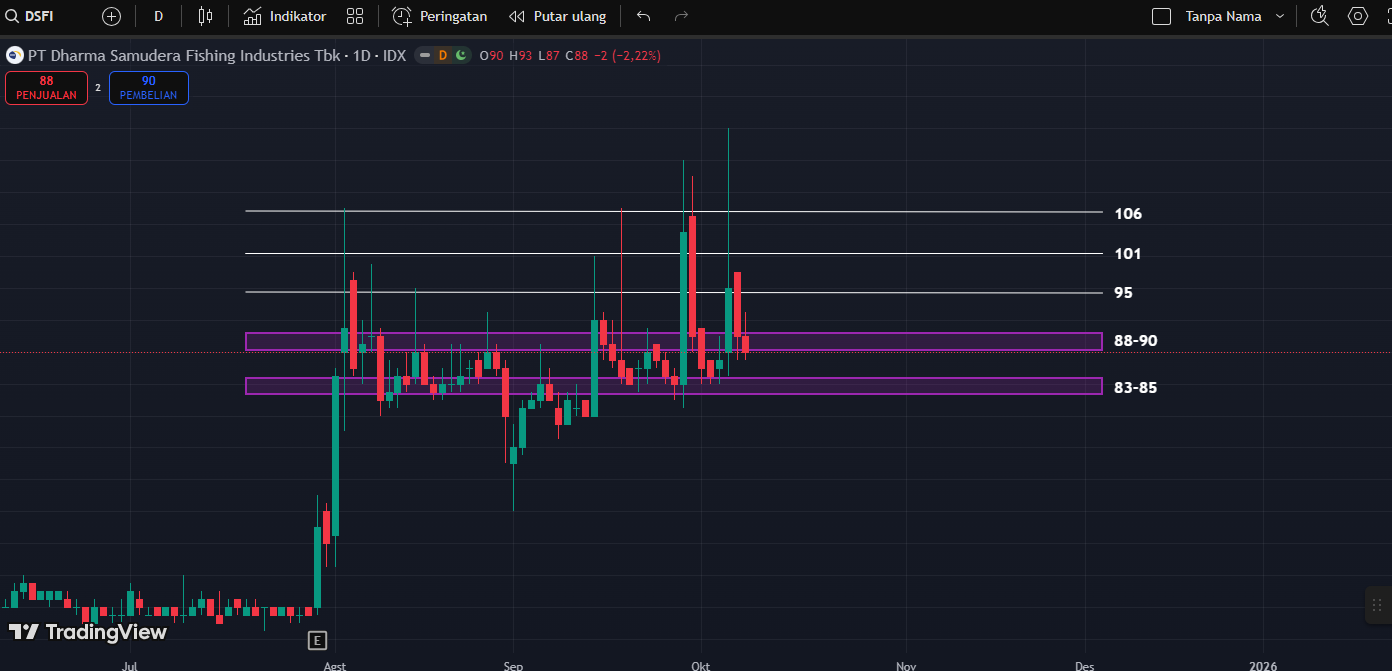1392x671 pixels.
Task: Open chart settings hexagon icon
Action: (x=1358, y=16)
